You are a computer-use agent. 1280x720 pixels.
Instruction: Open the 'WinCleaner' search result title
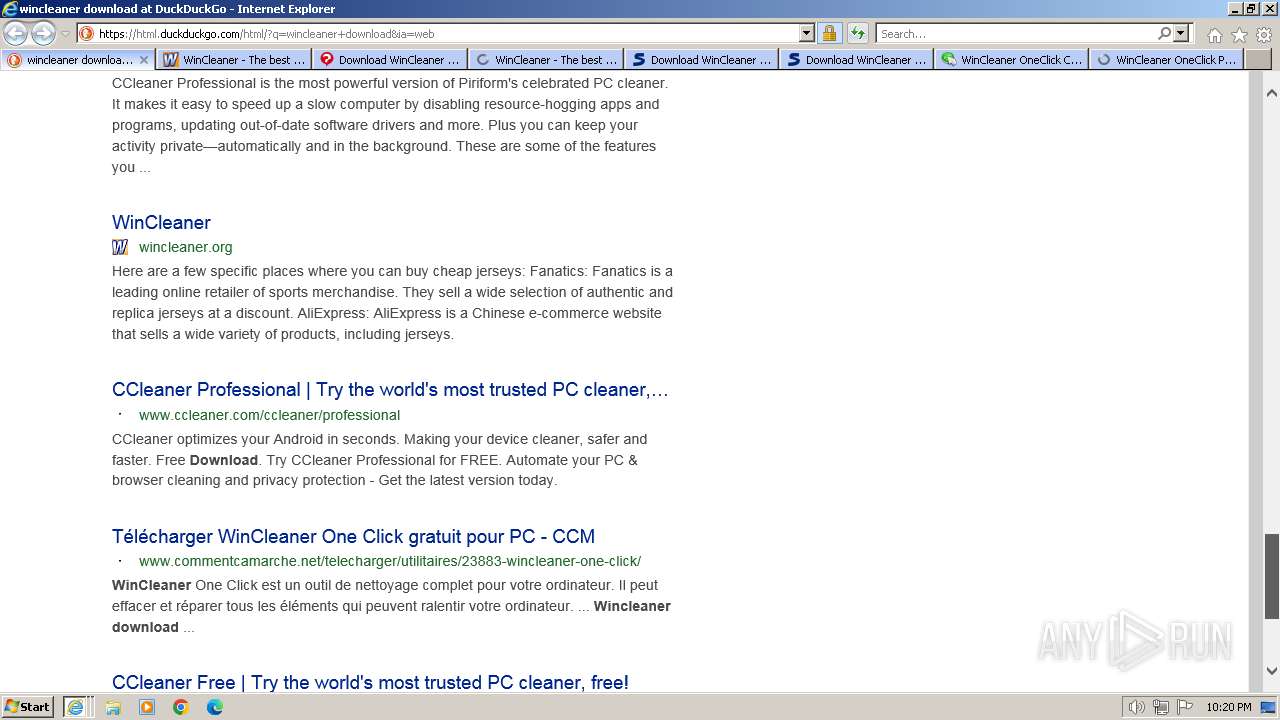(161, 222)
